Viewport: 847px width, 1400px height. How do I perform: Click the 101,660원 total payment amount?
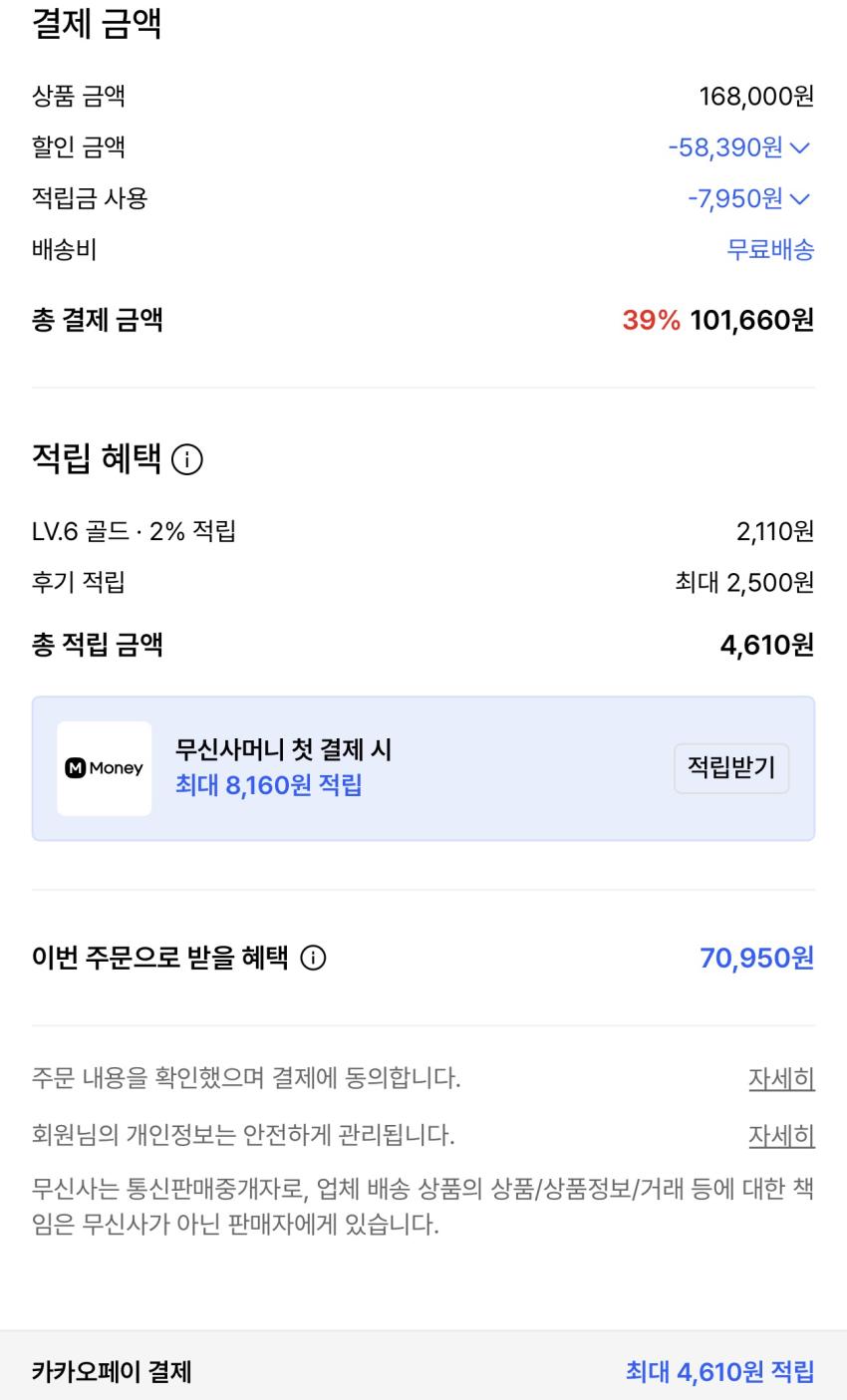[751, 321]
